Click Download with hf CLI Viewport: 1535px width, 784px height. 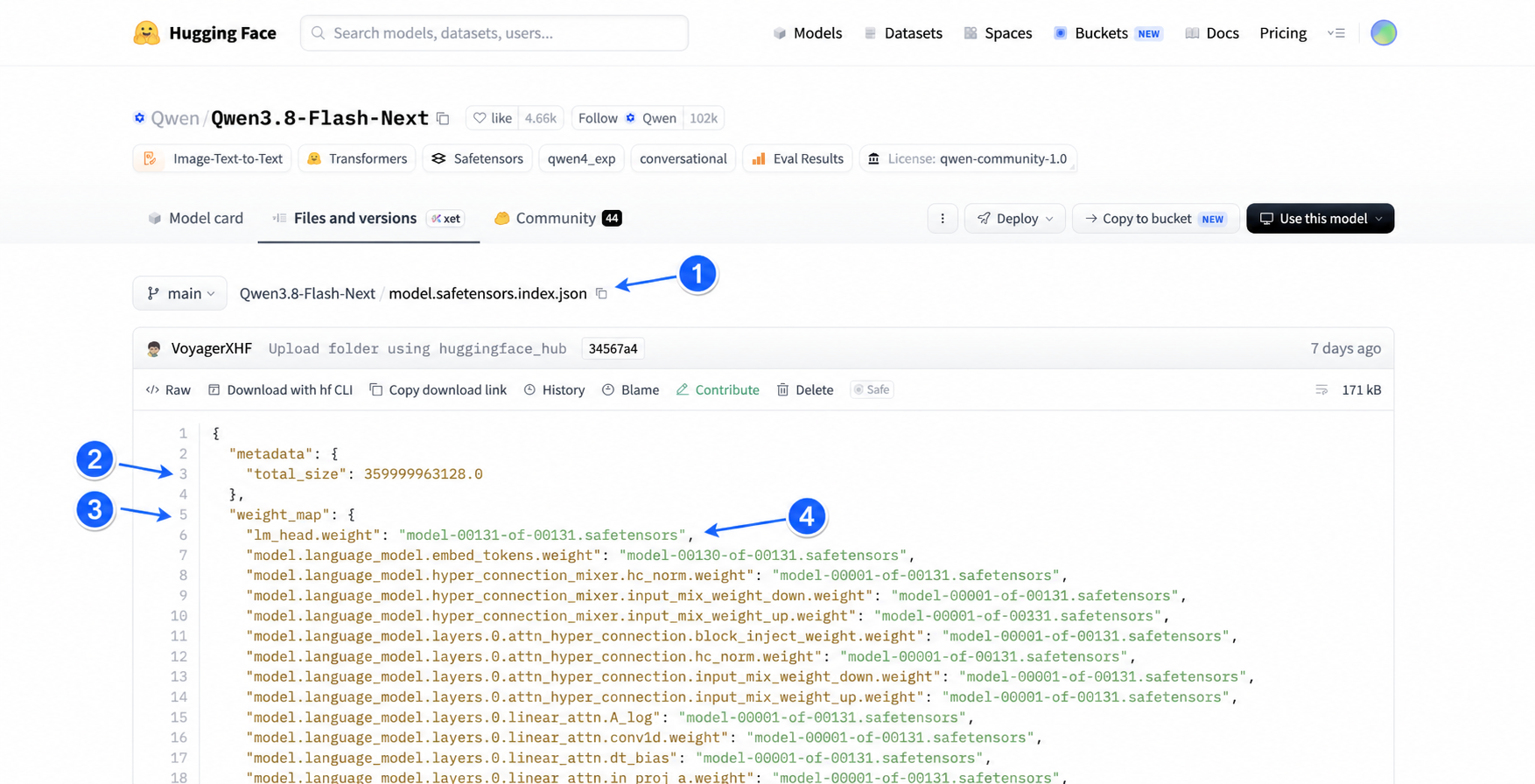280,390
